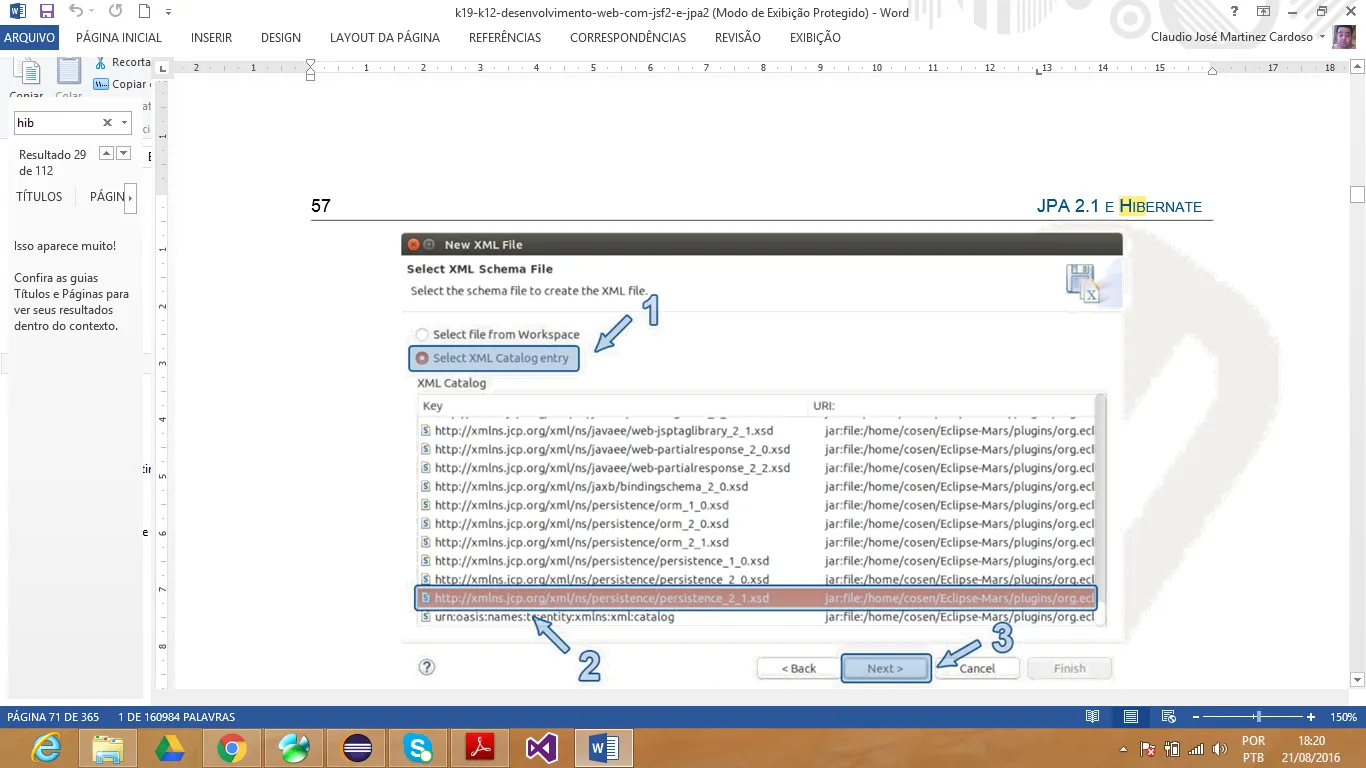Switch to the DESIGN ribbon tab
Image resolution: width=1366 pixels, height=768 pixels.
coord(281,38)
